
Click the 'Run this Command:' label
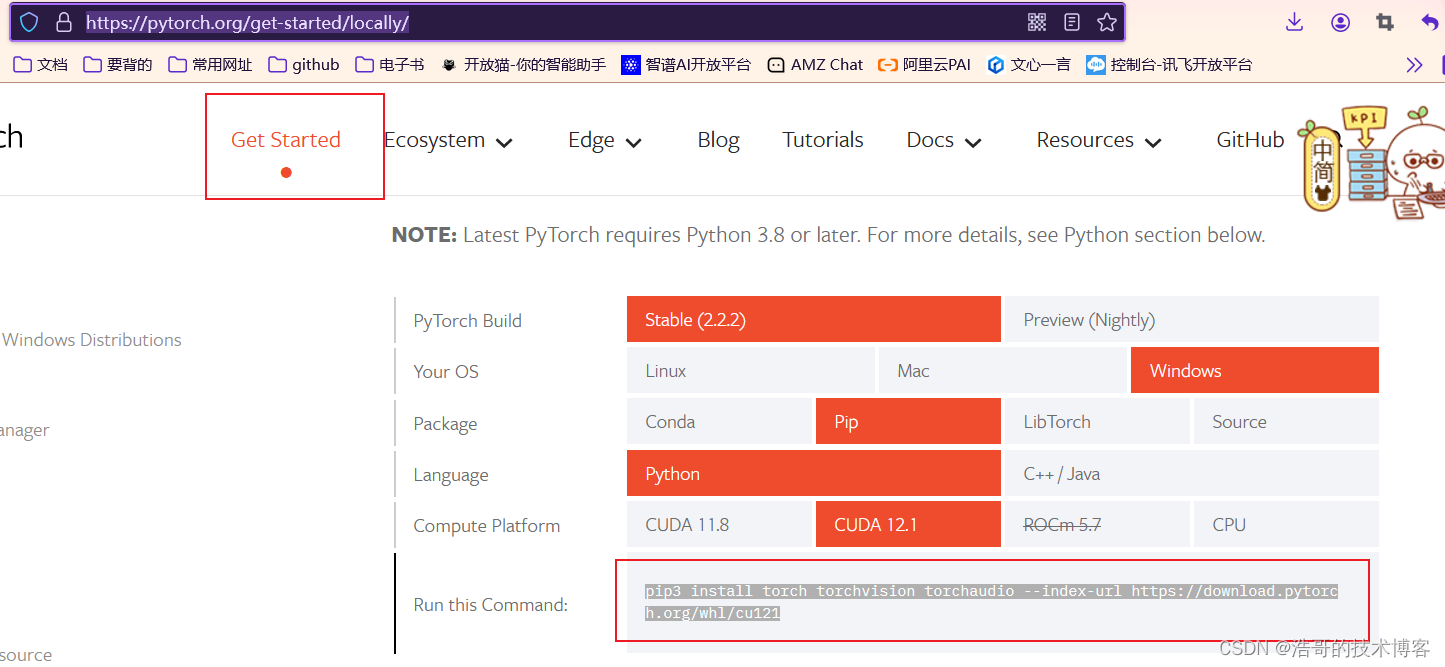(x=491, y=605)
